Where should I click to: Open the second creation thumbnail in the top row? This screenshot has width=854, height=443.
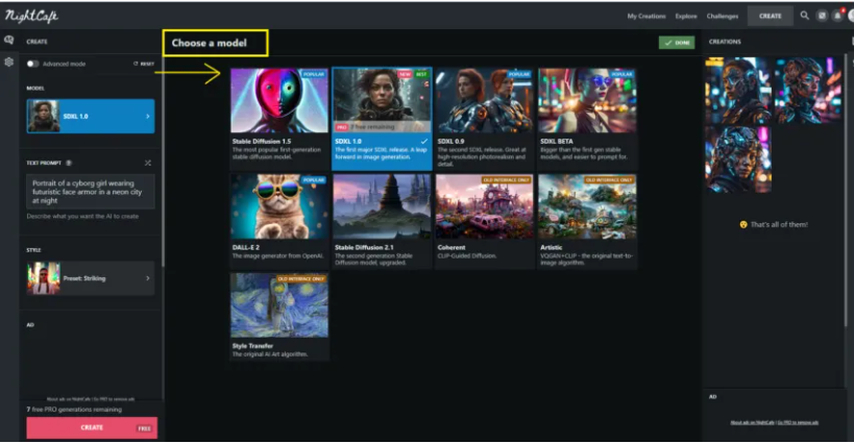click(x=808, y=90)
